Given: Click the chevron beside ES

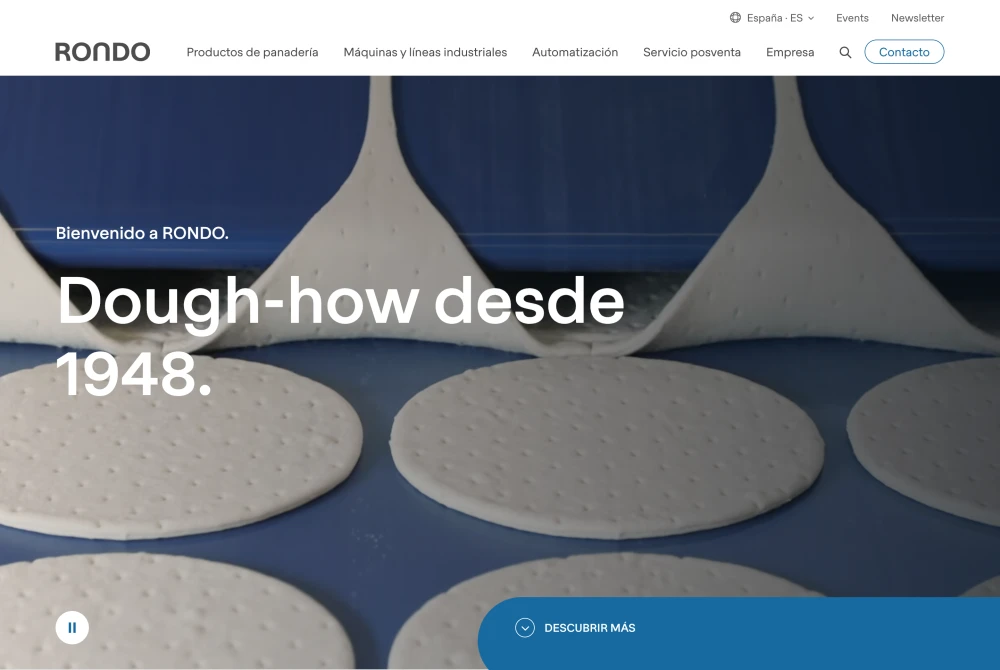Looking at the screenshot, I should coord(811,18).
